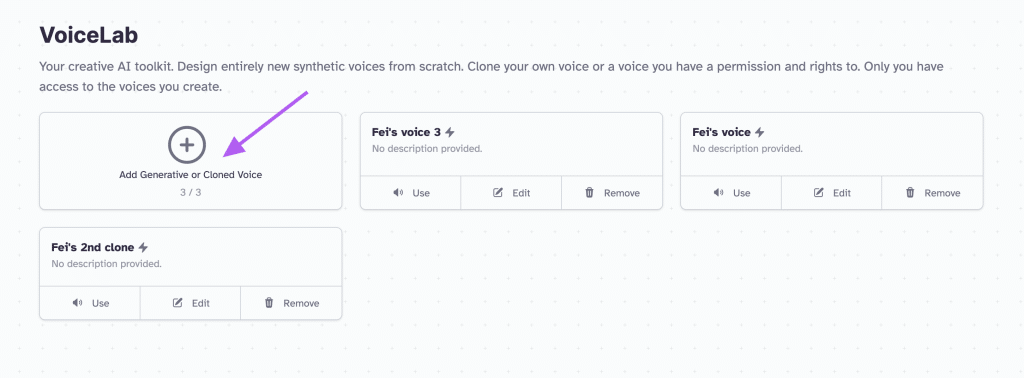Click pencil icon on Fei's 2nd clone card
Image resolution: width=1024 pixels, height=378 pixels.
click(178, 303)
